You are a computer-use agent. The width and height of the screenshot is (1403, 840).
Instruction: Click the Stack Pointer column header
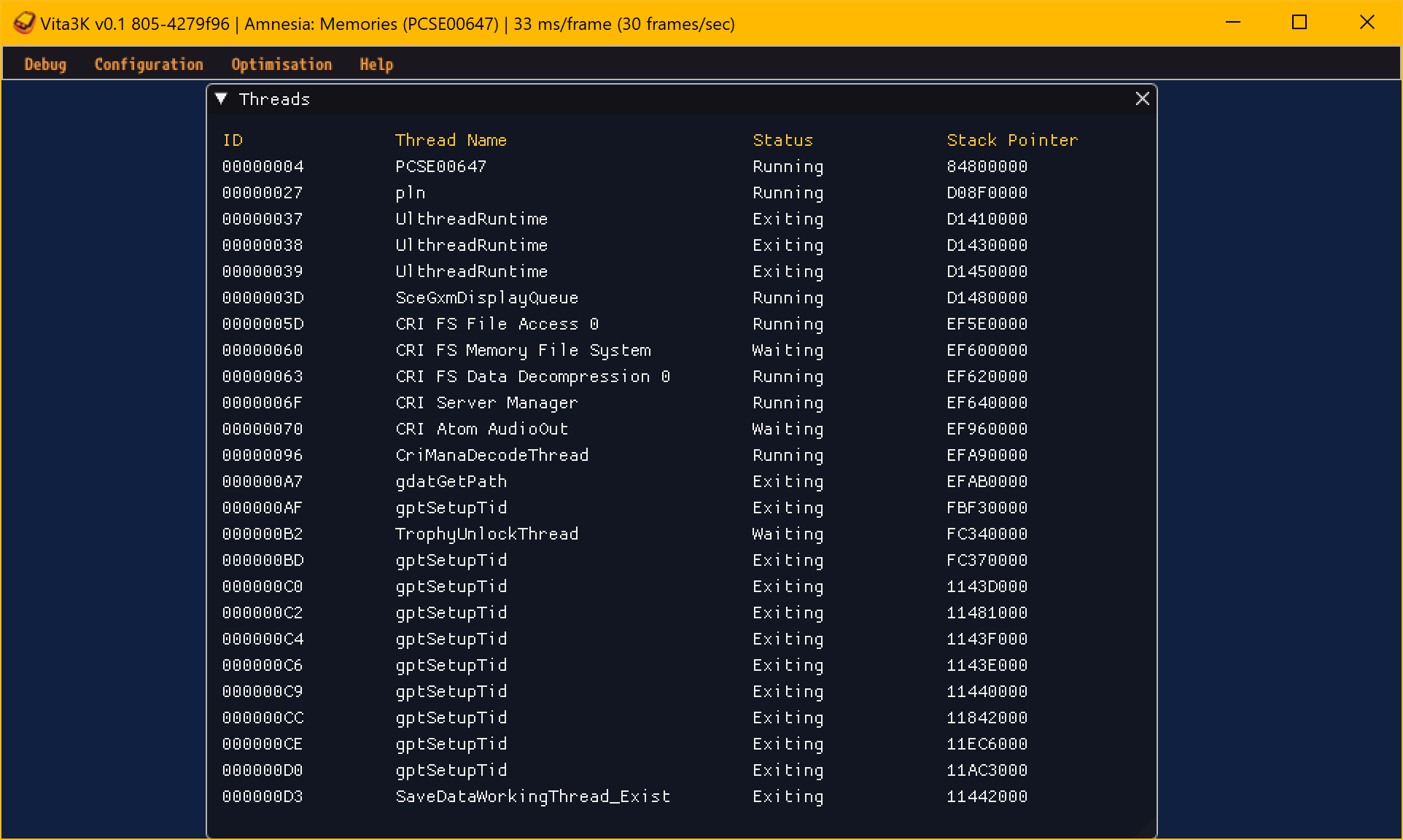tap(1012, 140)
